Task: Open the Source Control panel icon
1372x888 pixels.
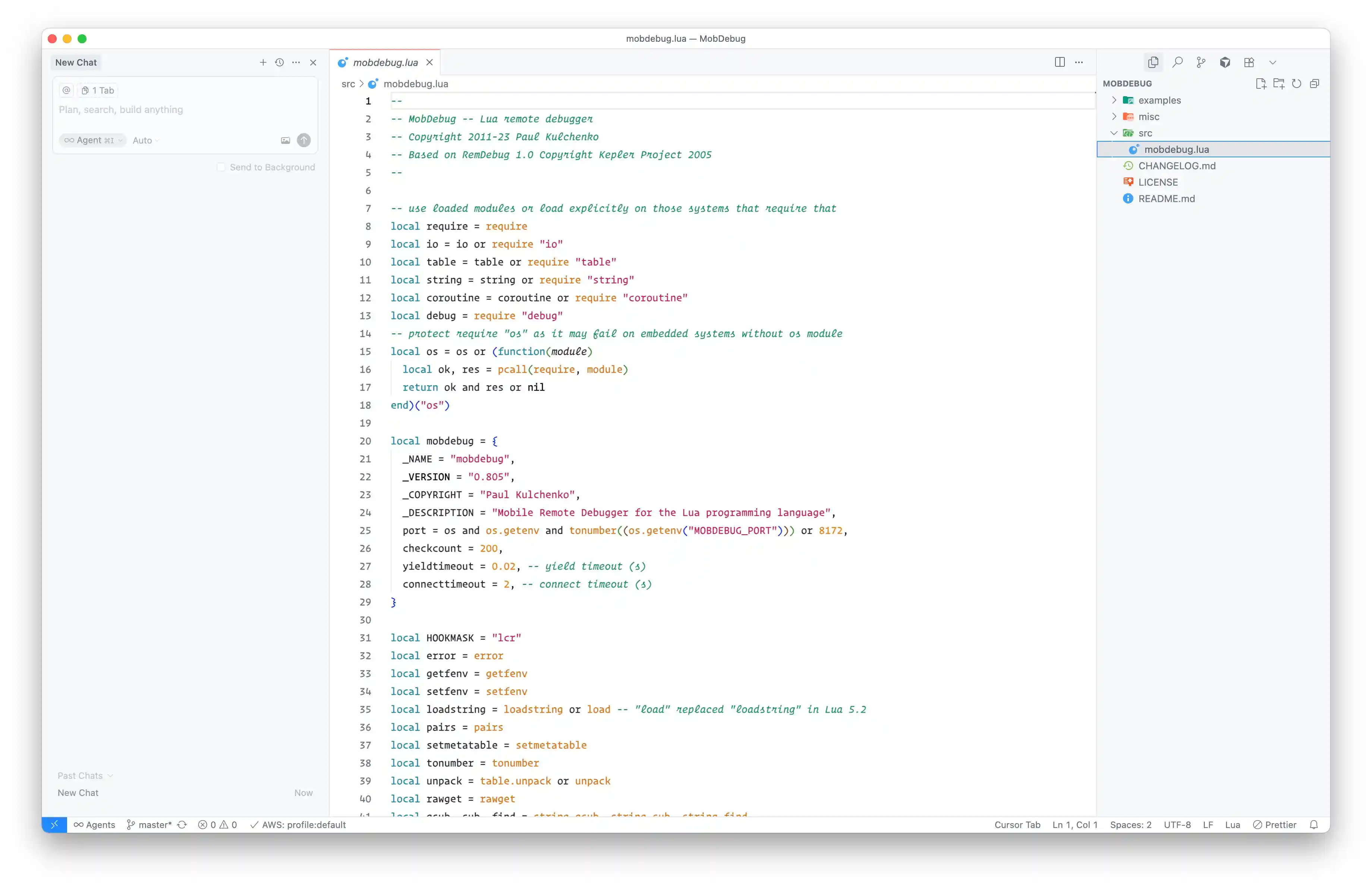Action: coord(1201,62)
